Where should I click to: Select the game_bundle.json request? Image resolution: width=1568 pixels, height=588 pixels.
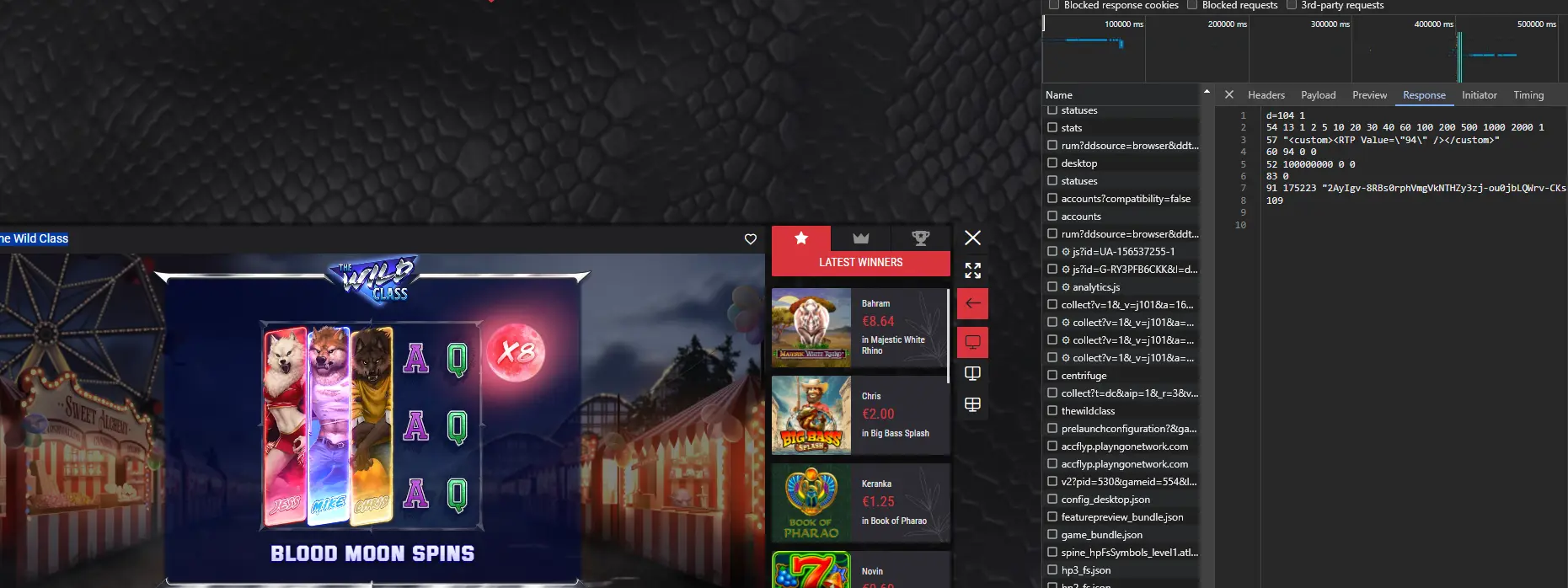click(1121, 535)
